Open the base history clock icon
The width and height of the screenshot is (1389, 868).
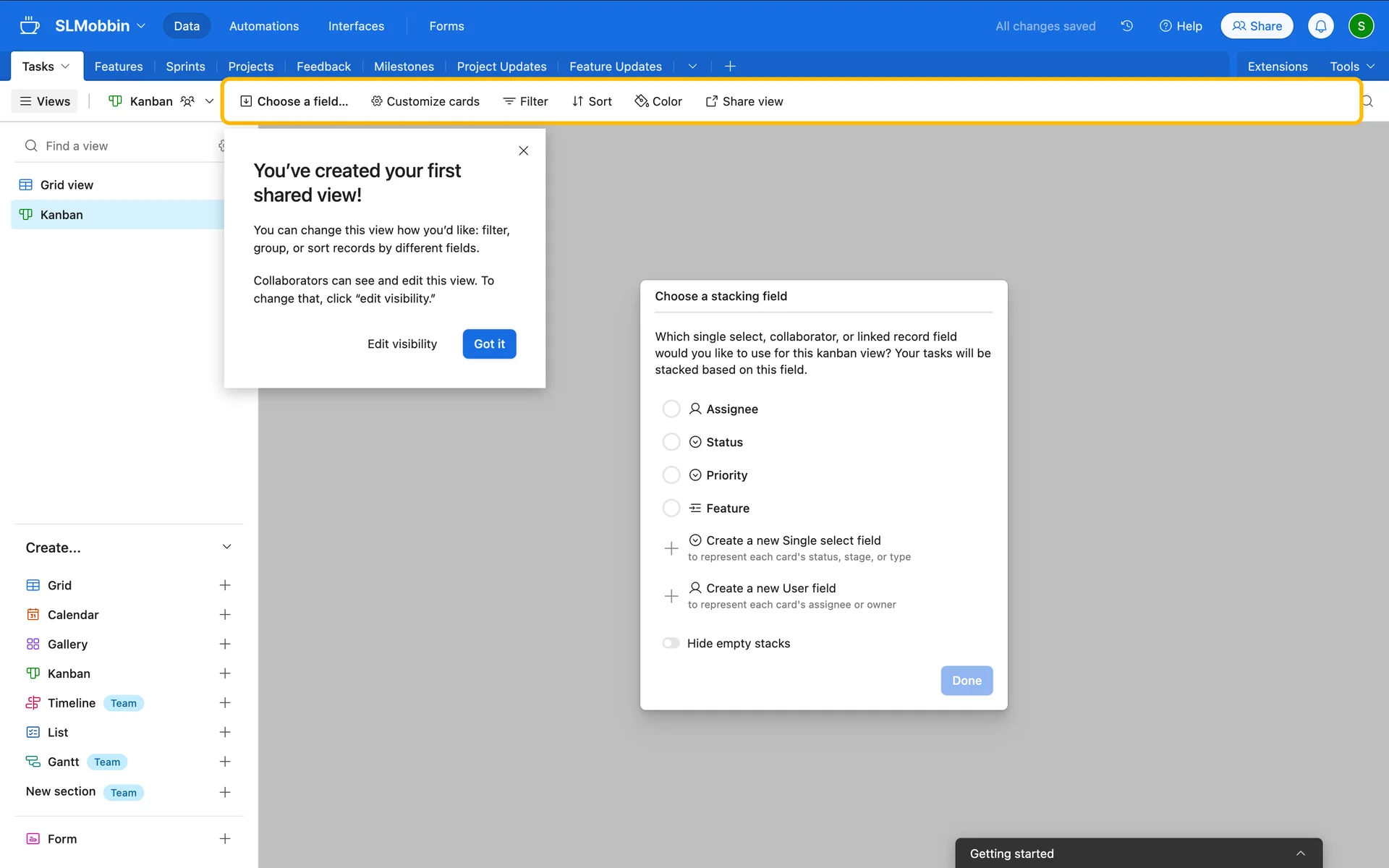point(1126,26)
